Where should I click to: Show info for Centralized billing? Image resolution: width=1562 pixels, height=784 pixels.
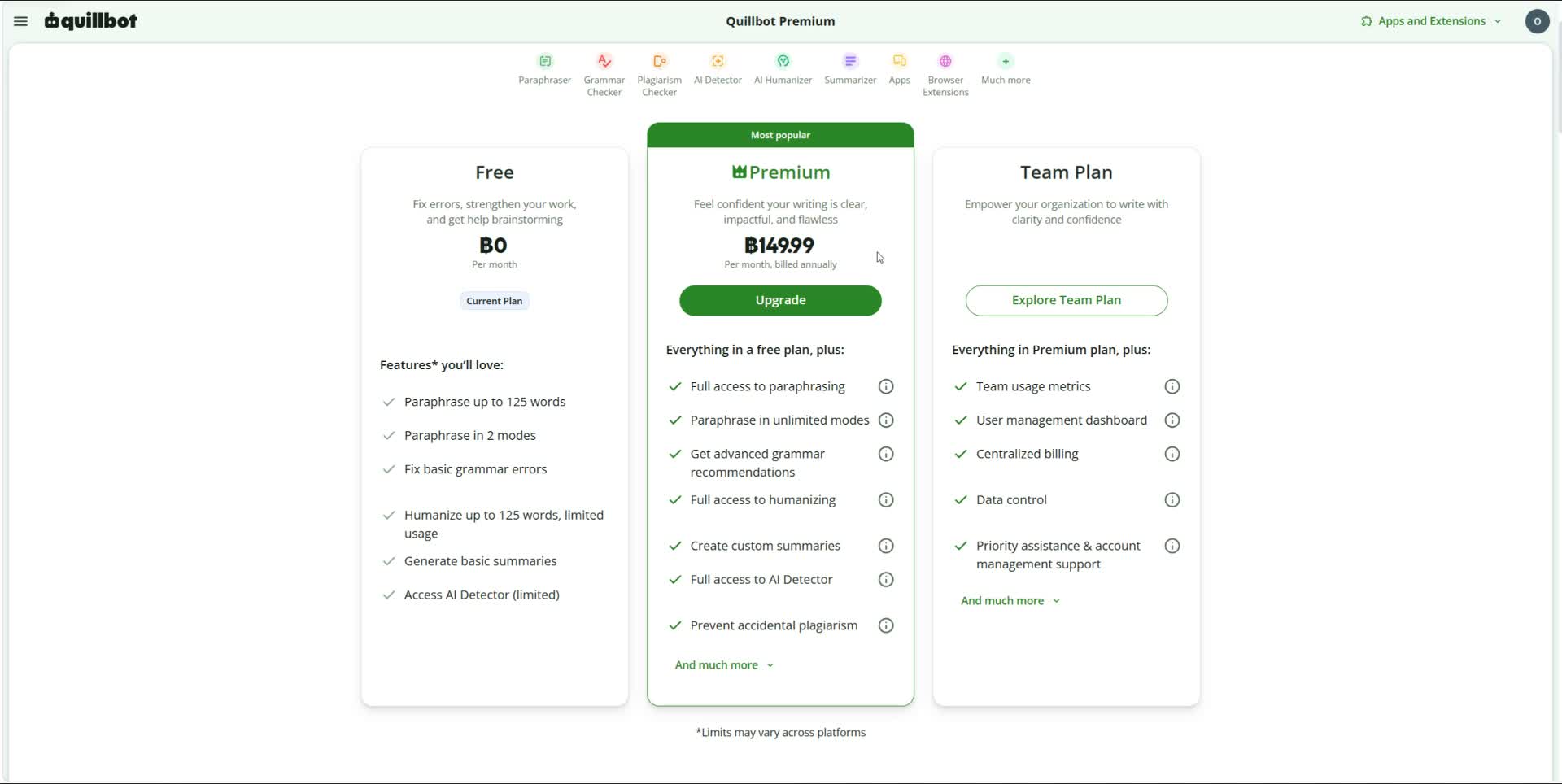click(x=1172, y=454)
